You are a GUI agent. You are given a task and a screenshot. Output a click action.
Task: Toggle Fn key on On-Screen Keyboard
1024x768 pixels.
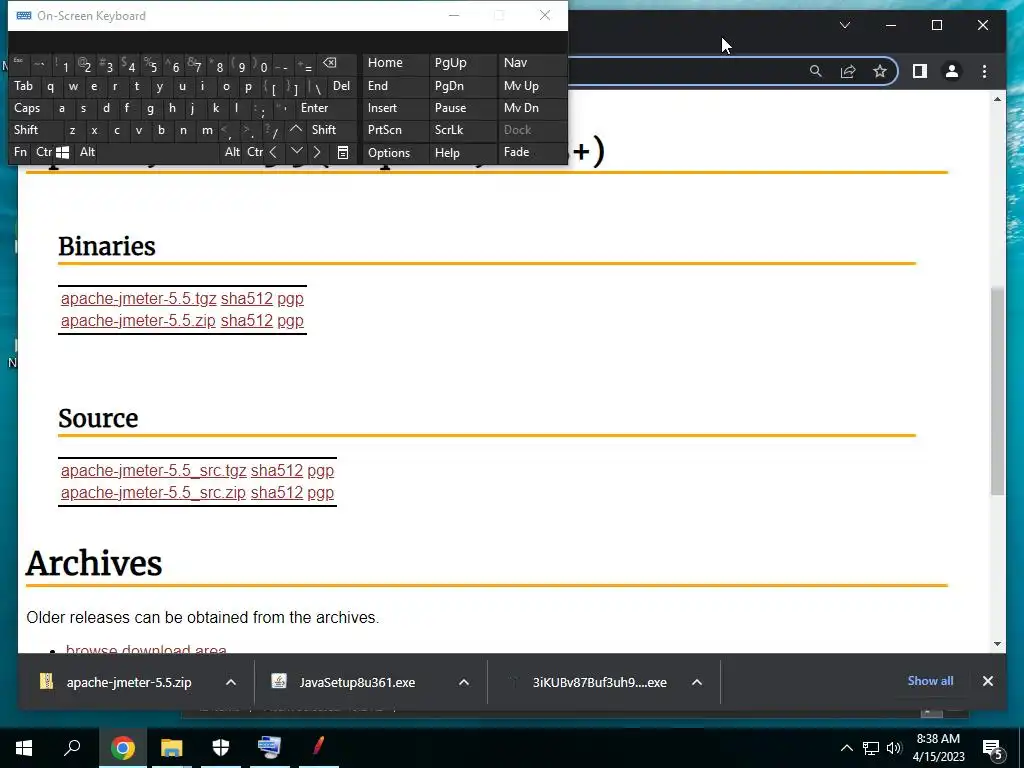[x=20, y=152]
